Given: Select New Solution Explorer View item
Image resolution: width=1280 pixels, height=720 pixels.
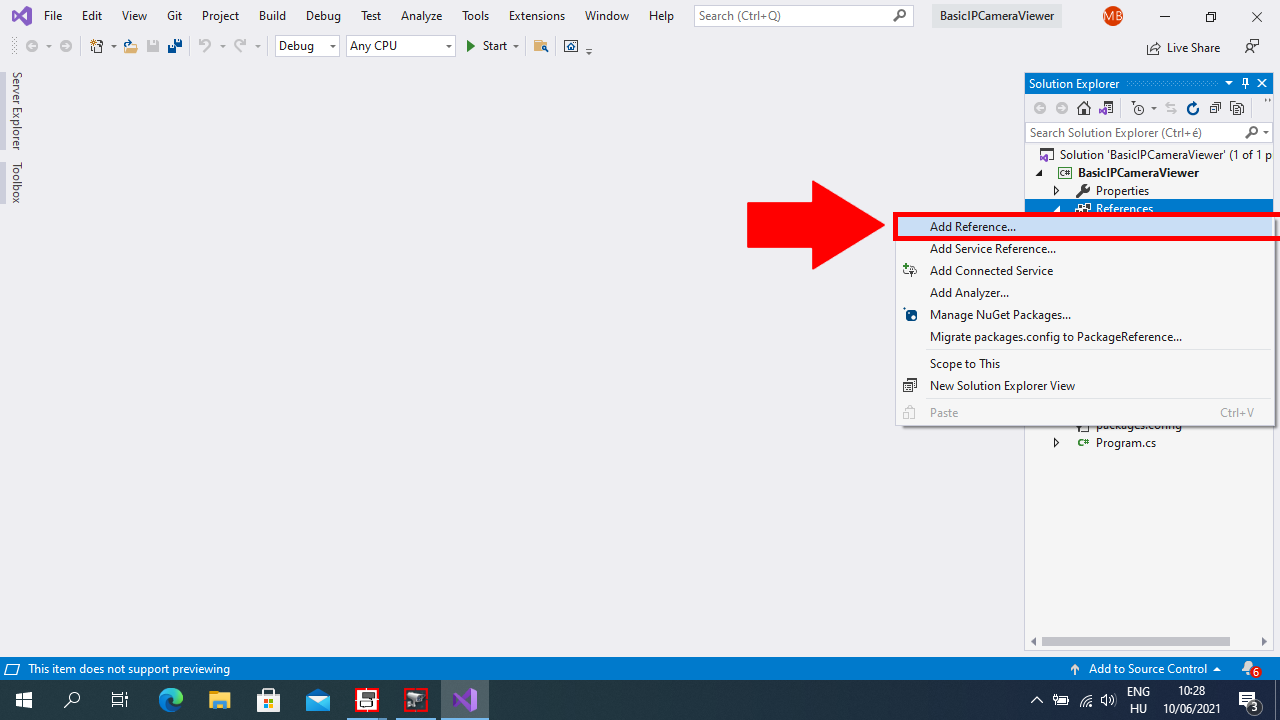Looking at the screenshot, I should coord(1085,386).
